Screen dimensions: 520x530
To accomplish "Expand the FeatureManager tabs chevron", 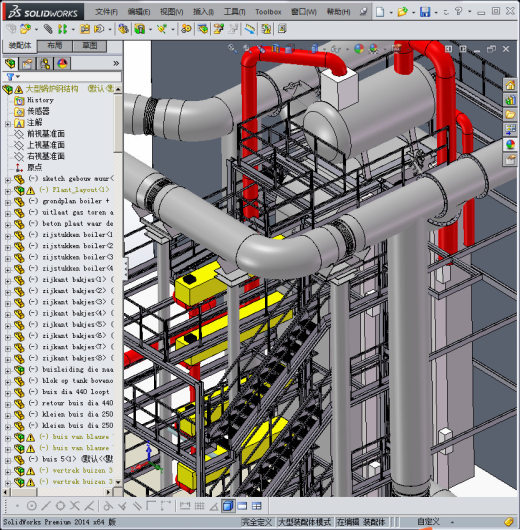I will coord(116,63).
